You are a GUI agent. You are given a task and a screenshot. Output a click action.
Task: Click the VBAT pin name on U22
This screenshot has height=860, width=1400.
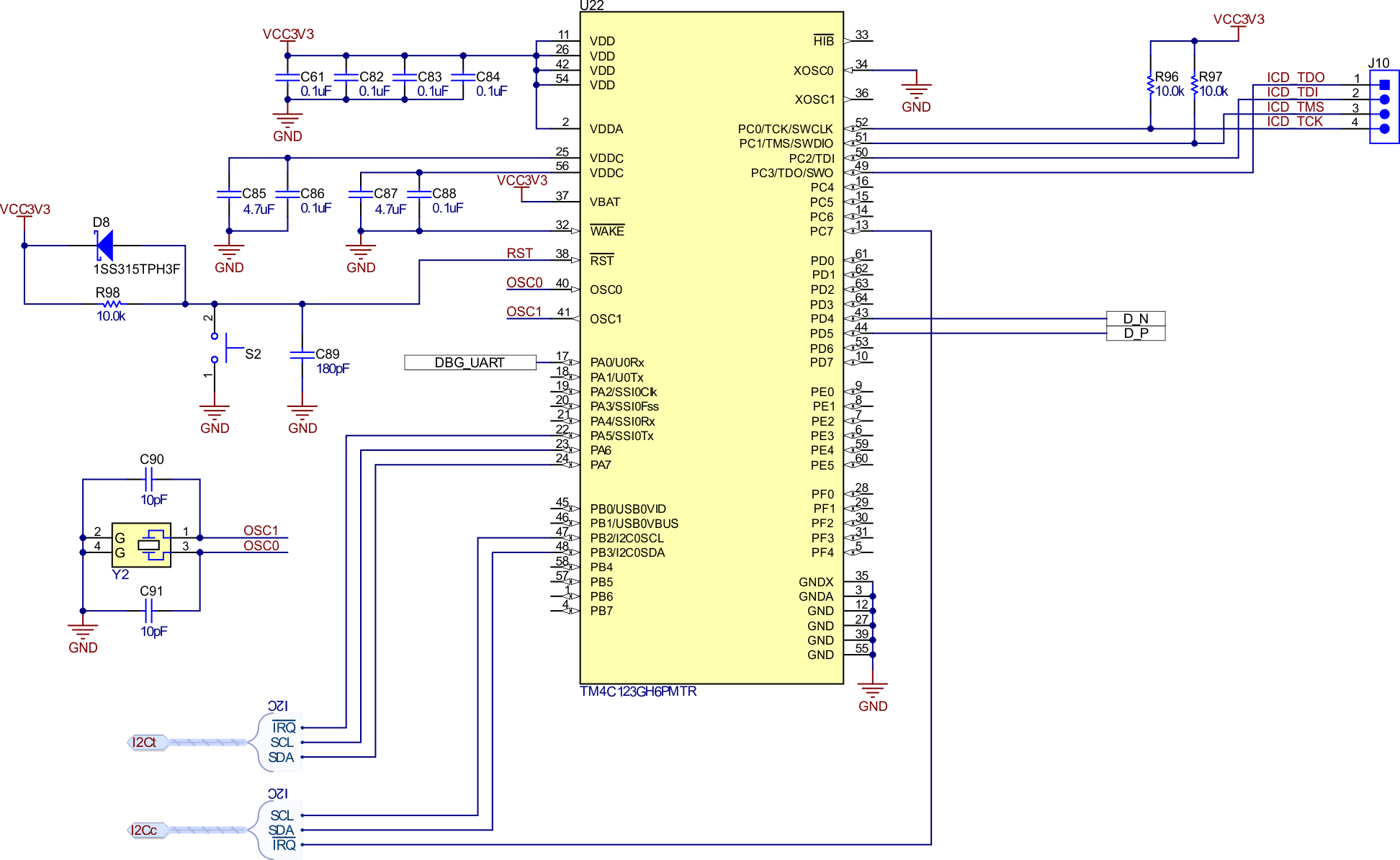coord(605,202)
